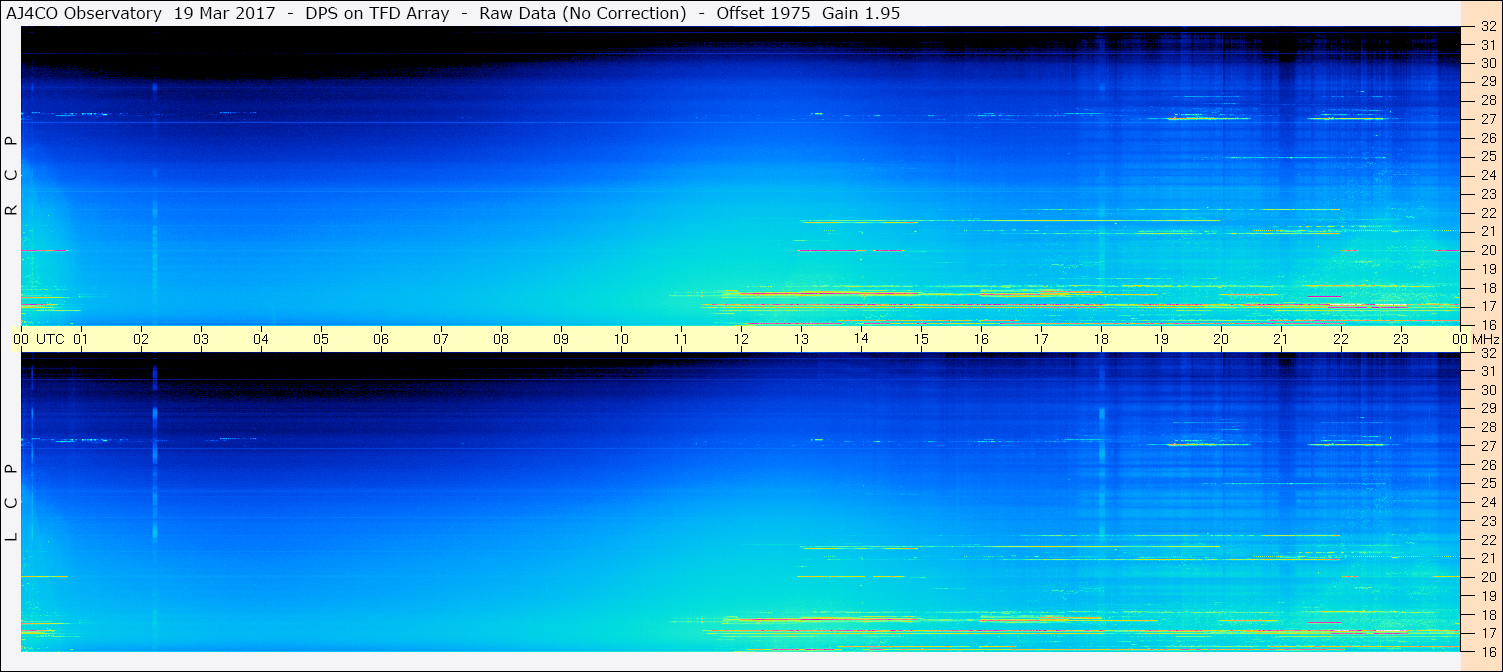The image size is (1503, 672).
Task: Select the 06 hour marker on time axis
Action: pos(381,339)
